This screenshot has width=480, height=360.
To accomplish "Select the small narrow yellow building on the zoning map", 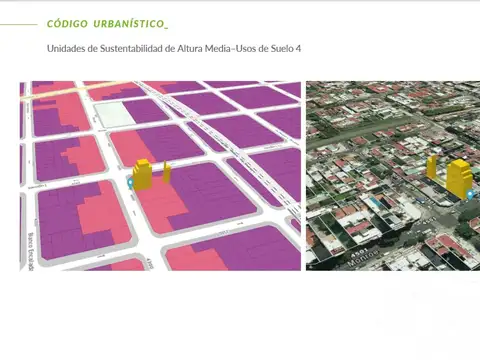I will point(167,172).
